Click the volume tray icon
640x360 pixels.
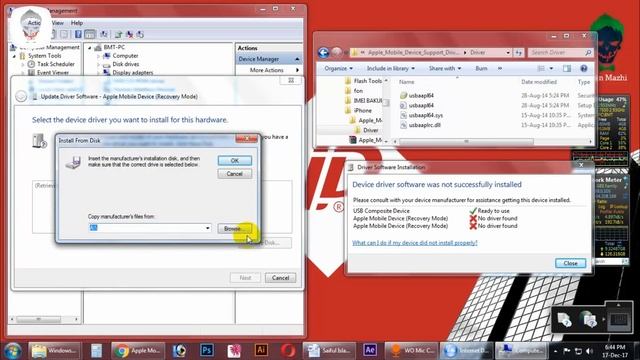(x=589, y=351)
